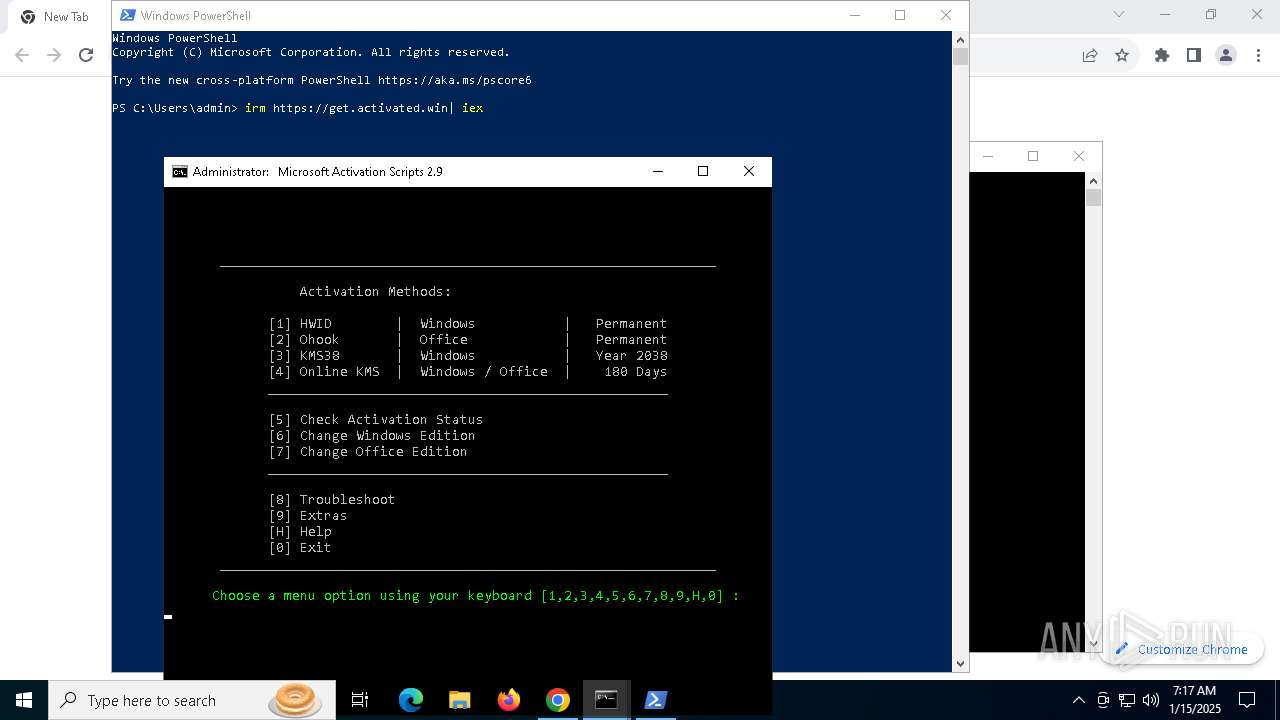
Task: Reload the Chrome page
Action: coord(86,55)
